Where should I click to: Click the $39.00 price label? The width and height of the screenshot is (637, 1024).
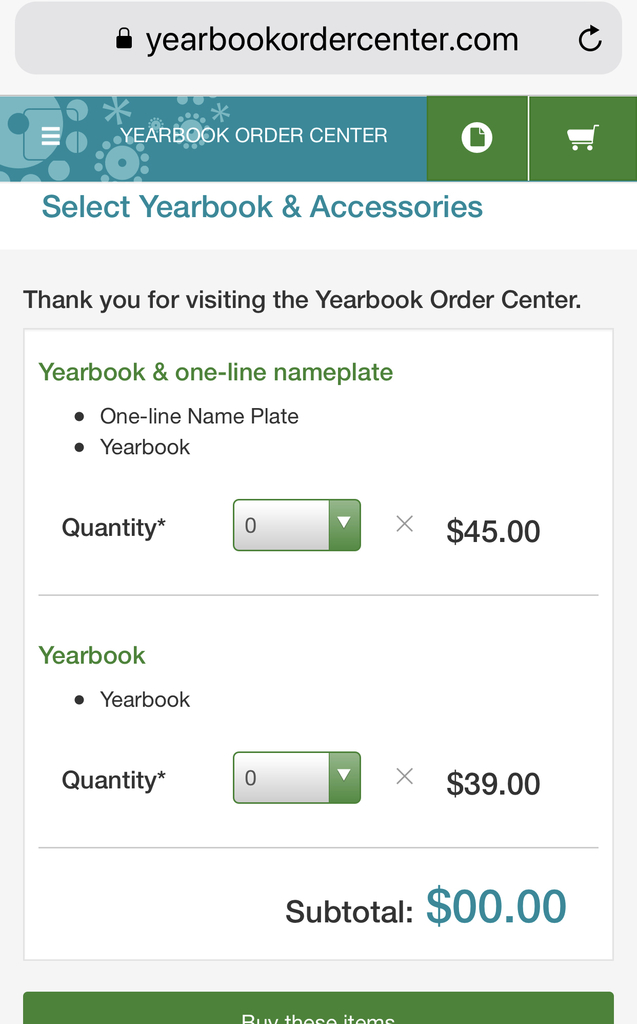[493, 784]
